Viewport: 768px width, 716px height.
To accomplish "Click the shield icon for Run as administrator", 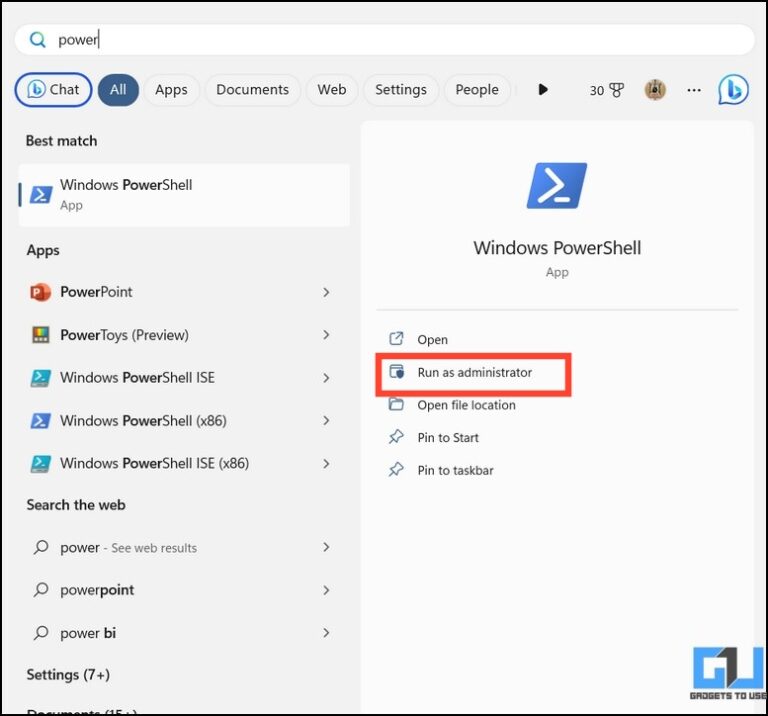I will 396,372.
